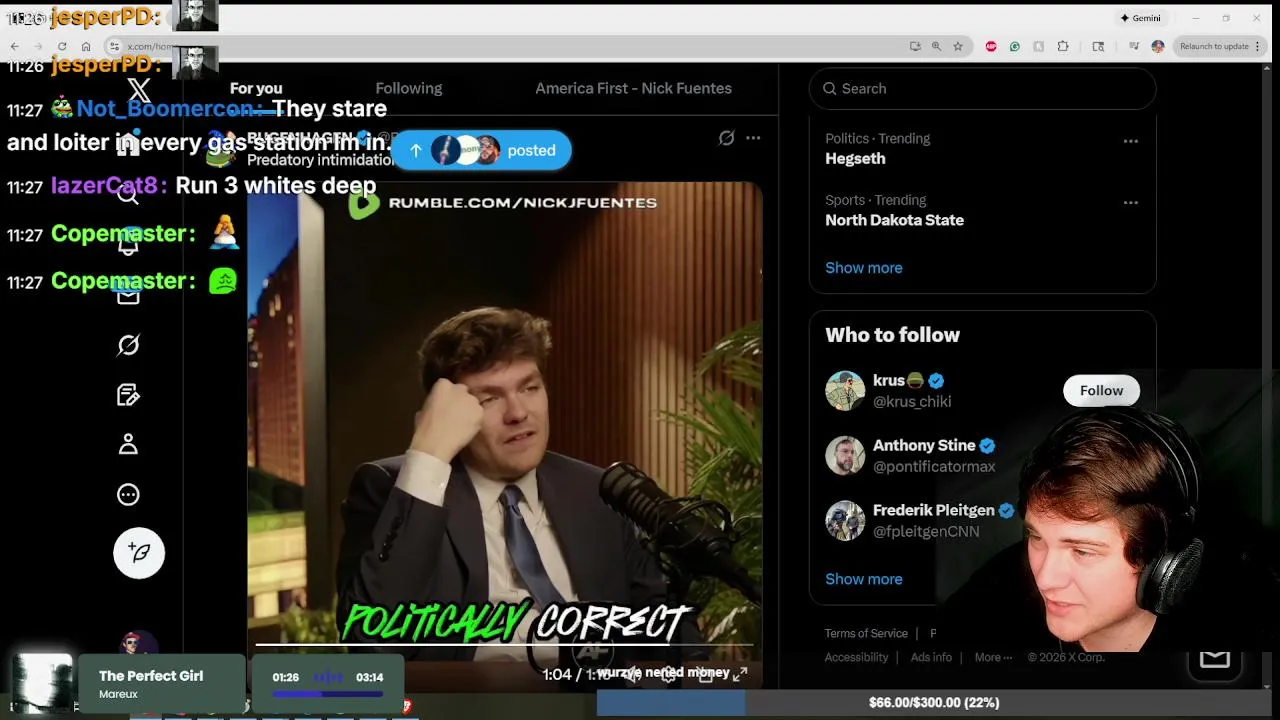Expand More footer links menu

click(x=993, y=657)
